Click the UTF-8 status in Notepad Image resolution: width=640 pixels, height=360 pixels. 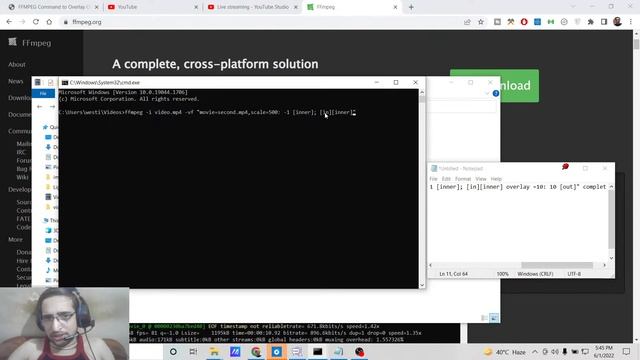[x=574, y=274]
